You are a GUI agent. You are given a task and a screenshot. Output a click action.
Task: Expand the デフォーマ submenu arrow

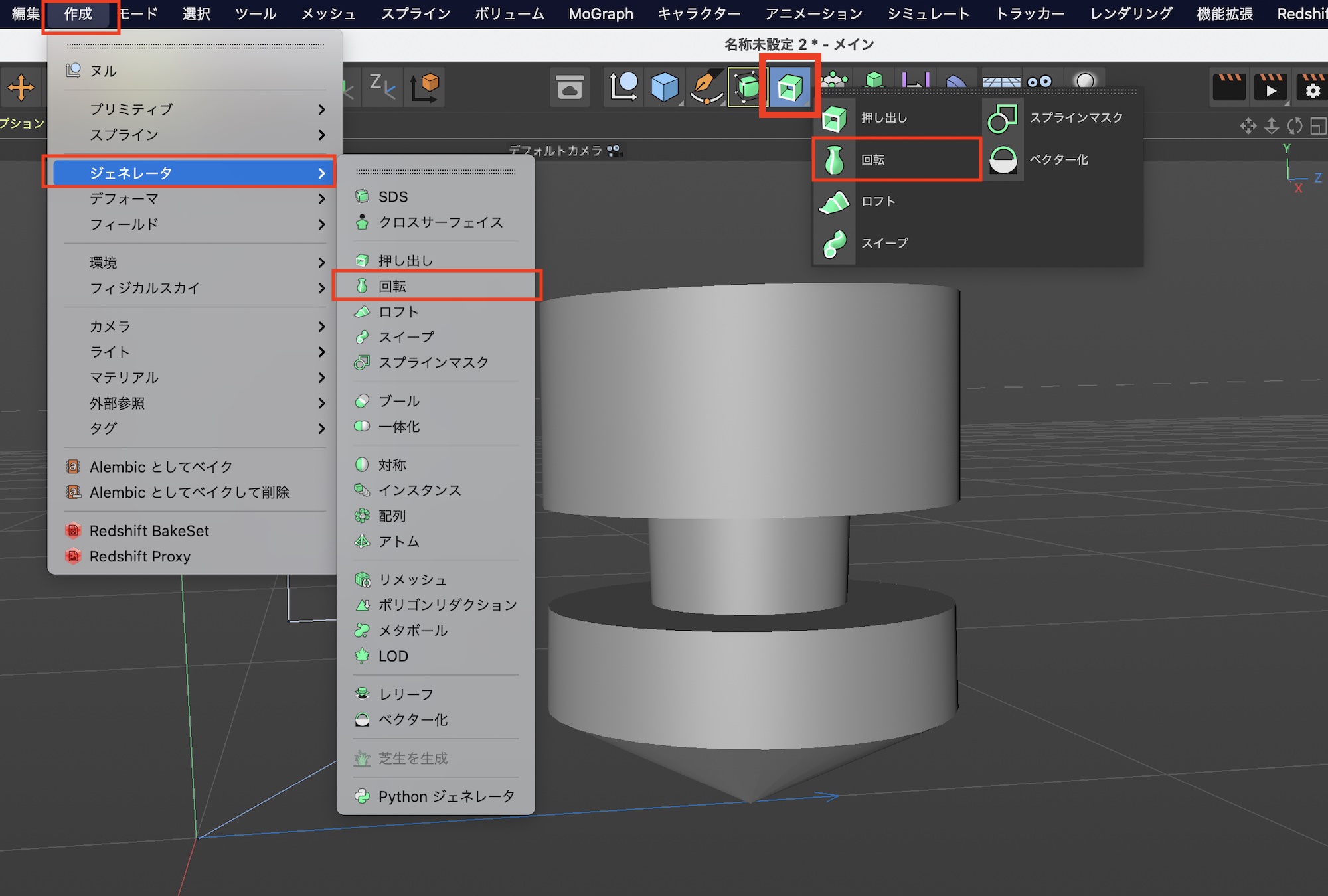click(321, 198)
